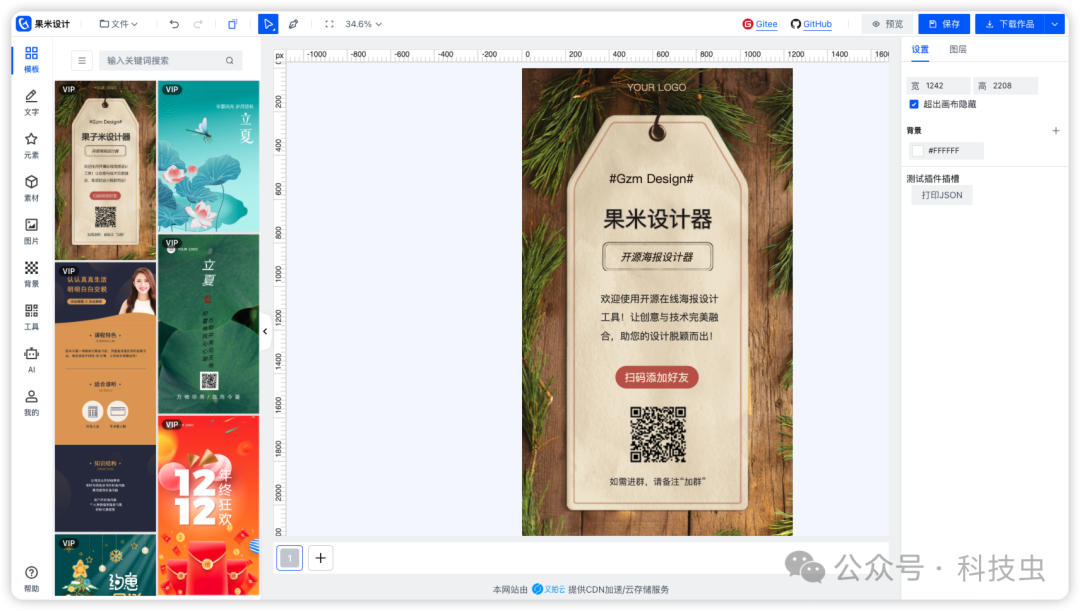This screenshot has height=611, width=1080.
Task: Click the white #FFFFFF background color swatch
Action: pos(917,151)
